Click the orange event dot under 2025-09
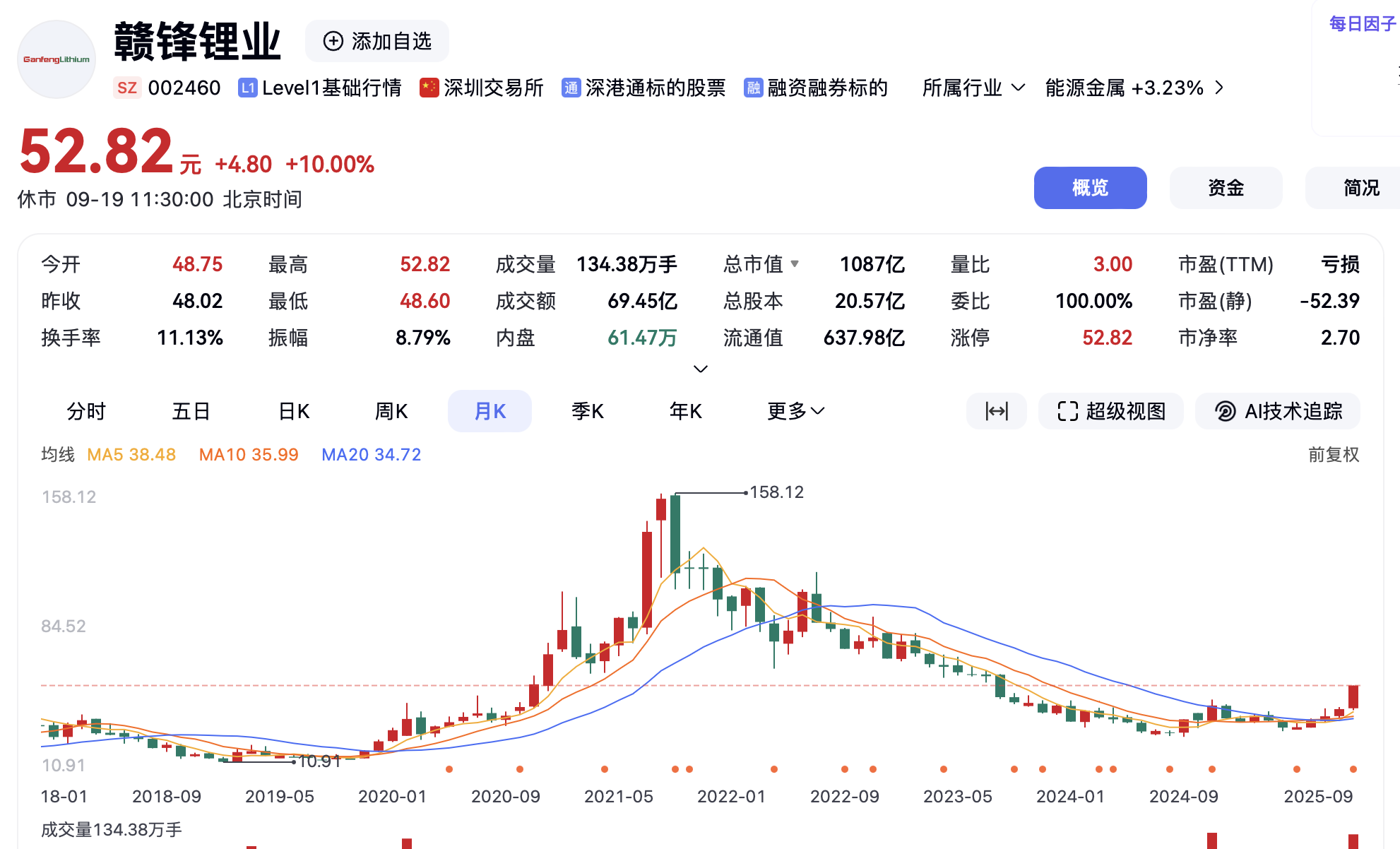This screenshot has height=849, width=1400. [1353, 769]
